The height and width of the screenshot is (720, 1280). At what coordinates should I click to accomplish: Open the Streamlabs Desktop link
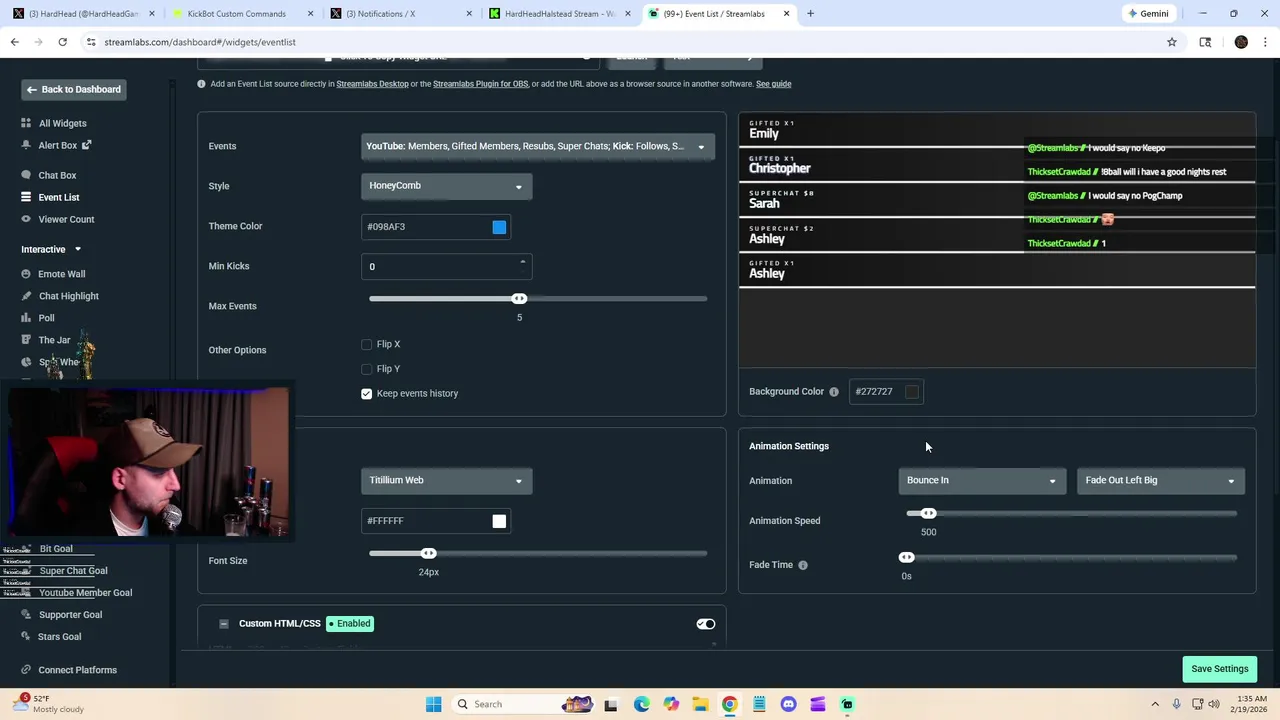[x=372, y=84]
